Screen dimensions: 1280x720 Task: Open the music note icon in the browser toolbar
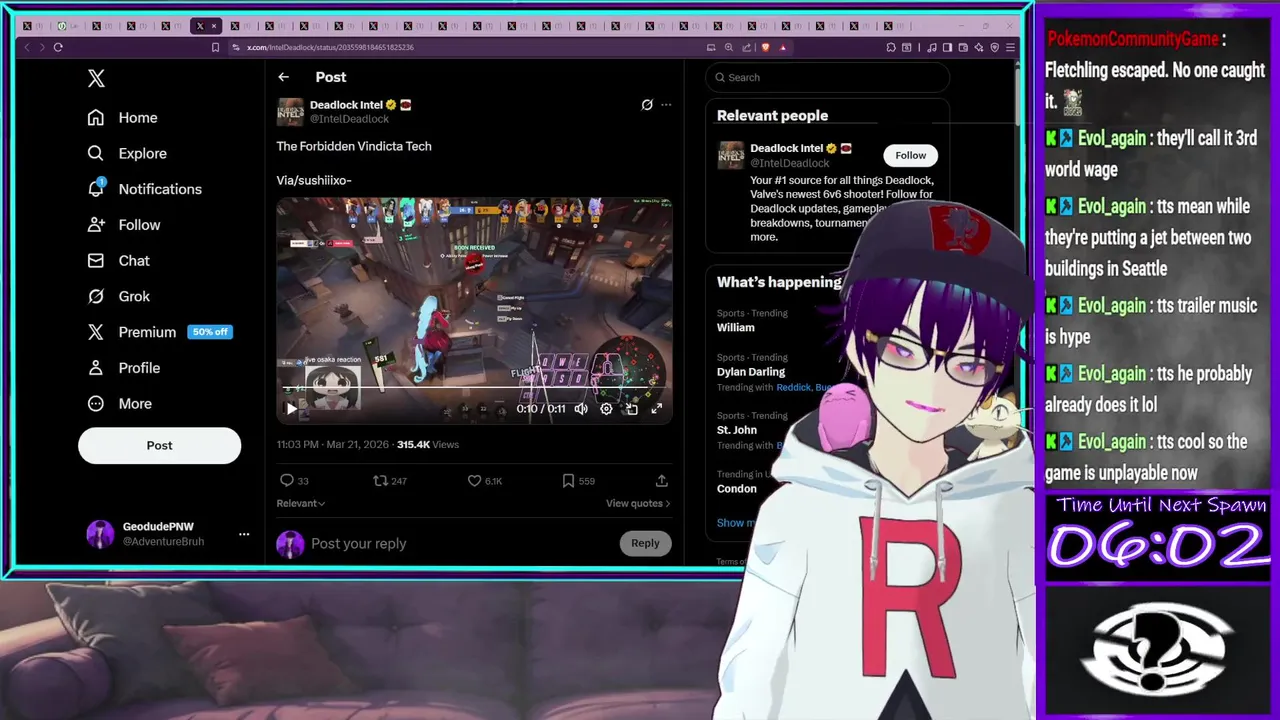tap(932, 47)
